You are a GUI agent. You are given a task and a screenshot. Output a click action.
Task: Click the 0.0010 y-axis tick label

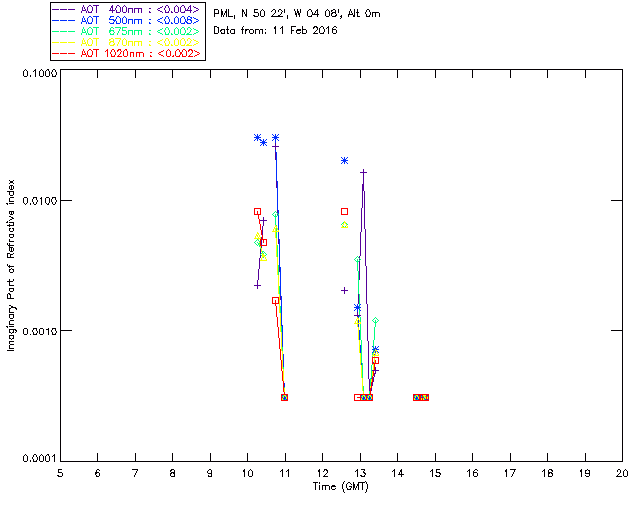[x=40, y=331]
